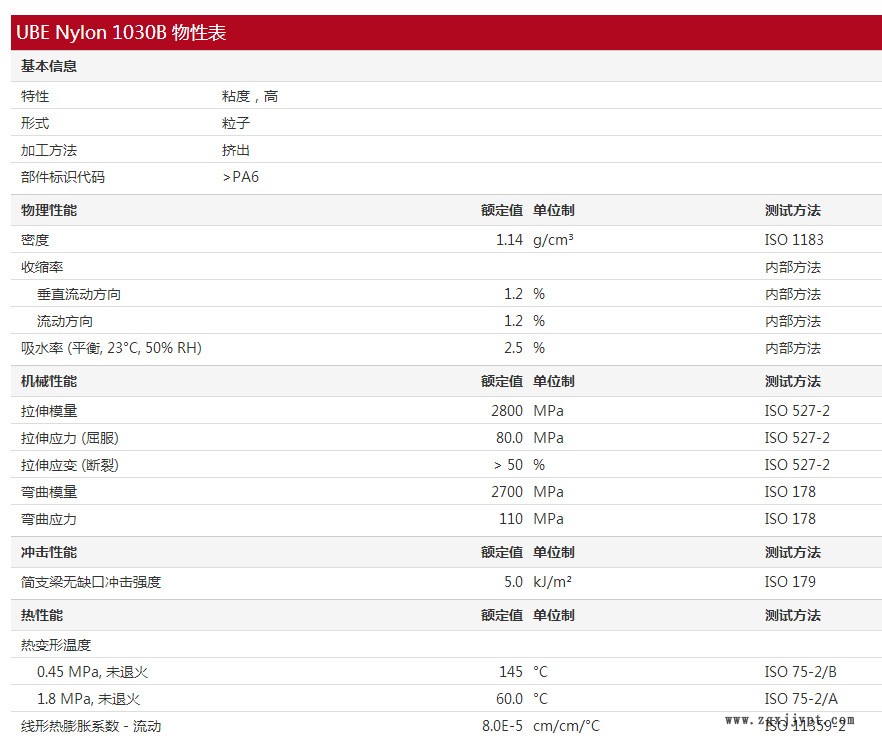
Task: Select the 基本信息 section header
Action: pos(49,66)
